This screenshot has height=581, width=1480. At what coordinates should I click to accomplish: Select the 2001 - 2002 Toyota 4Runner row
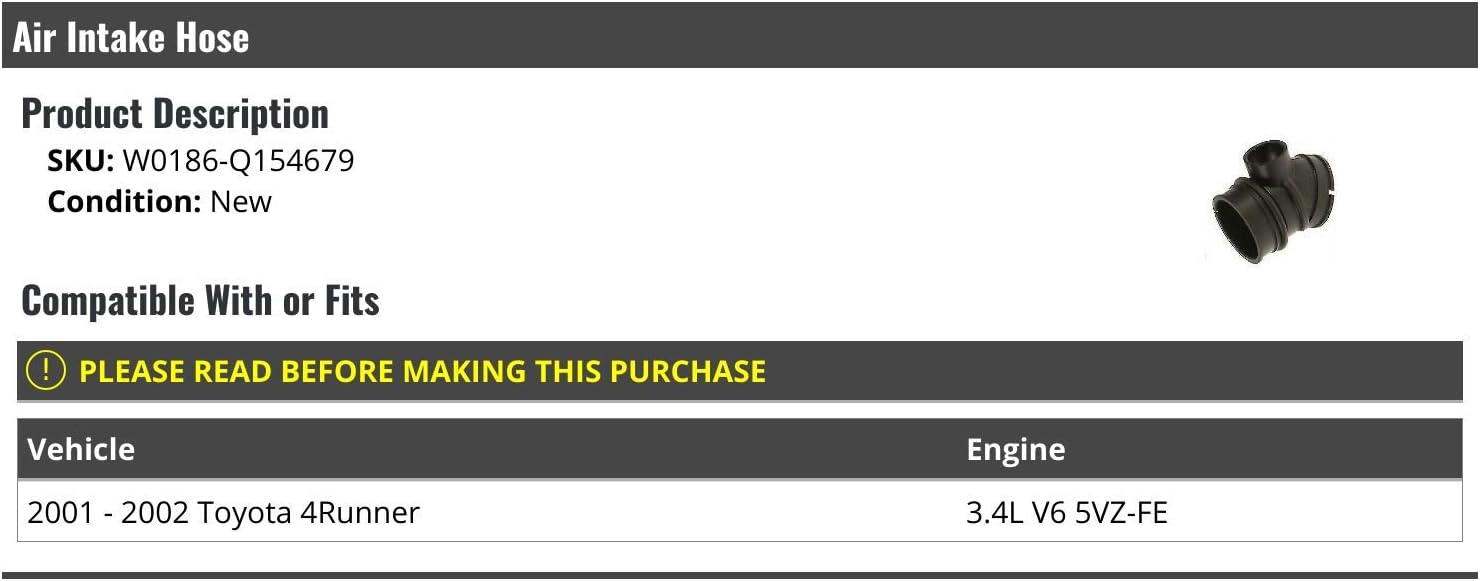740,512
